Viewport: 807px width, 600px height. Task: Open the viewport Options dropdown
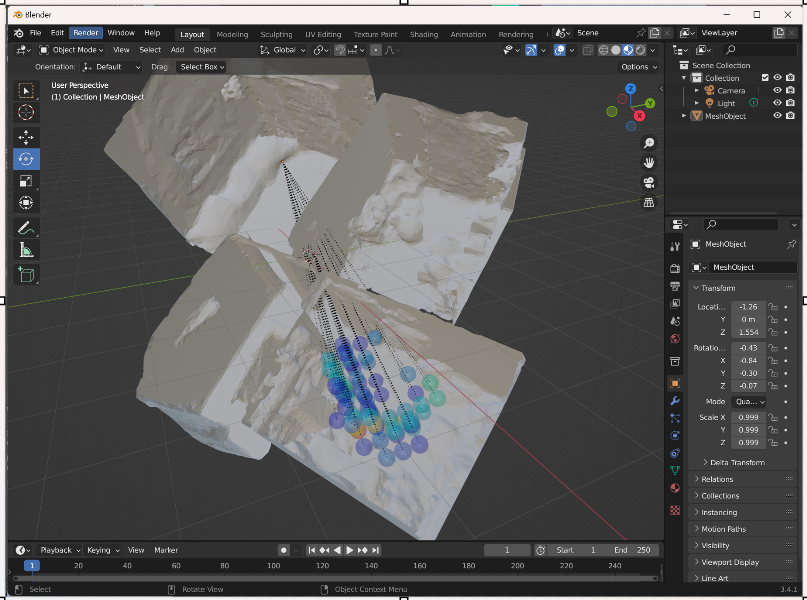(639, 67)
